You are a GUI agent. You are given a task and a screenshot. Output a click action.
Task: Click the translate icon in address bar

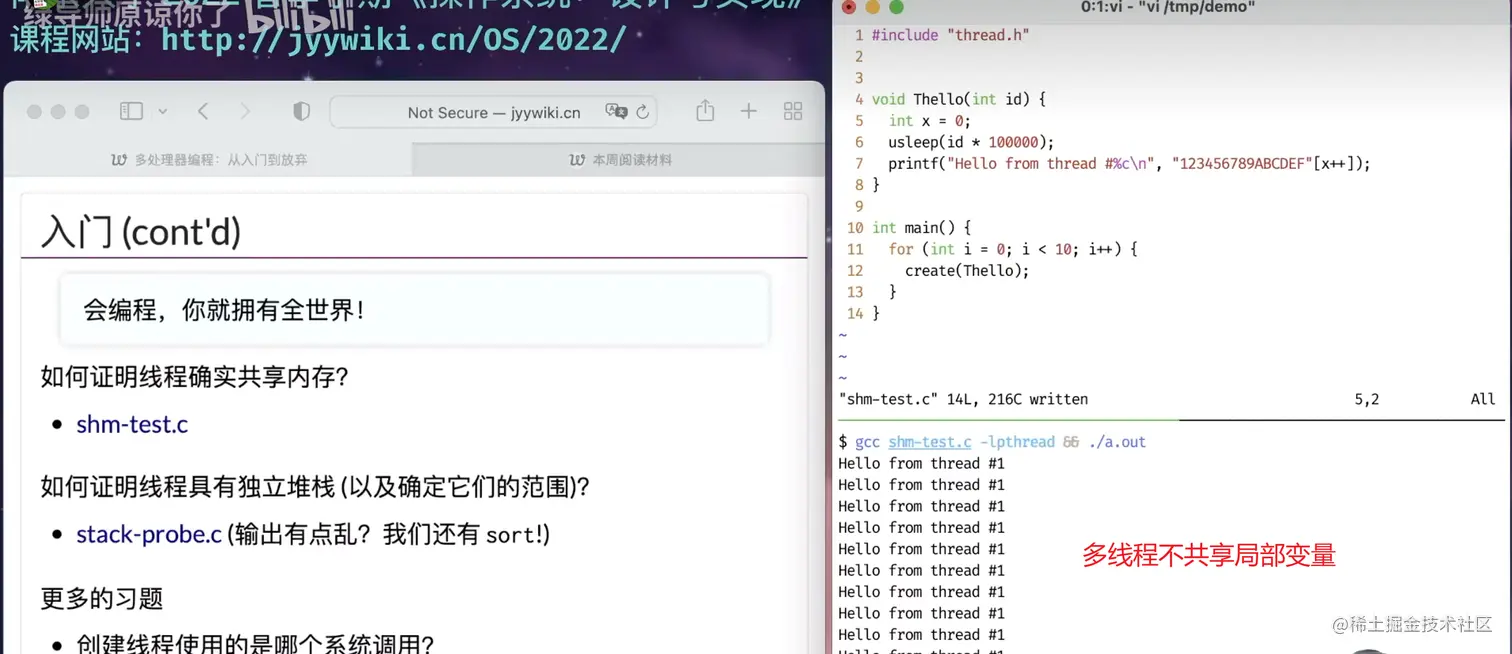(x=616, y=112)
